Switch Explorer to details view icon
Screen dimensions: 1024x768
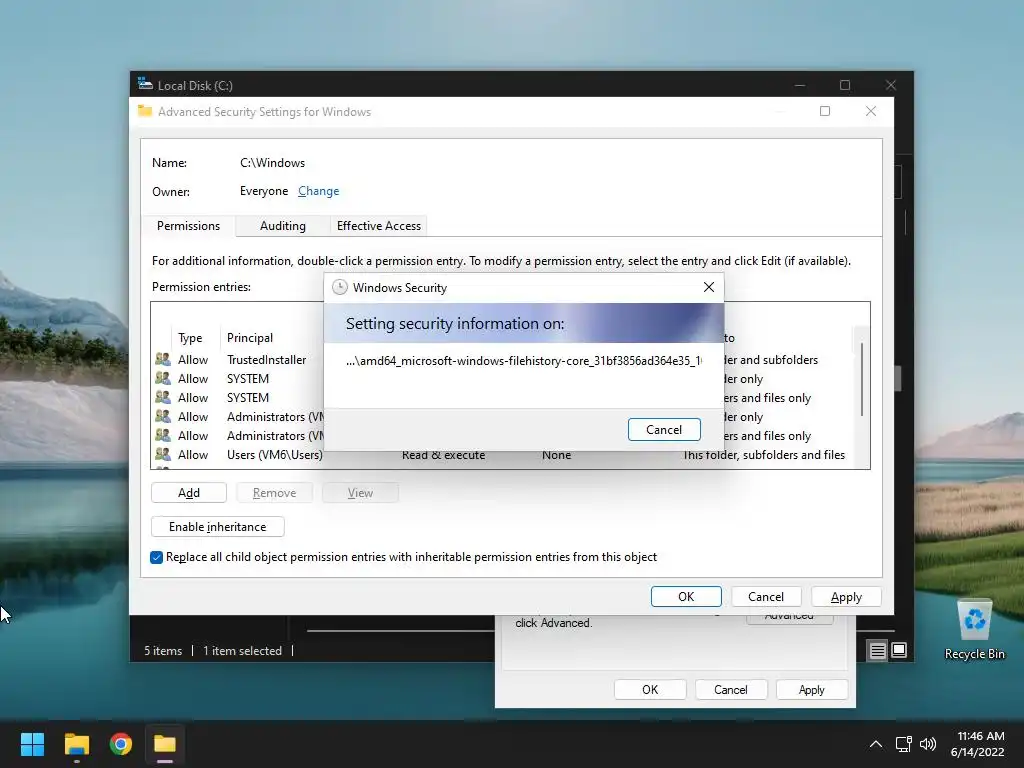click(x=877, y=650)
